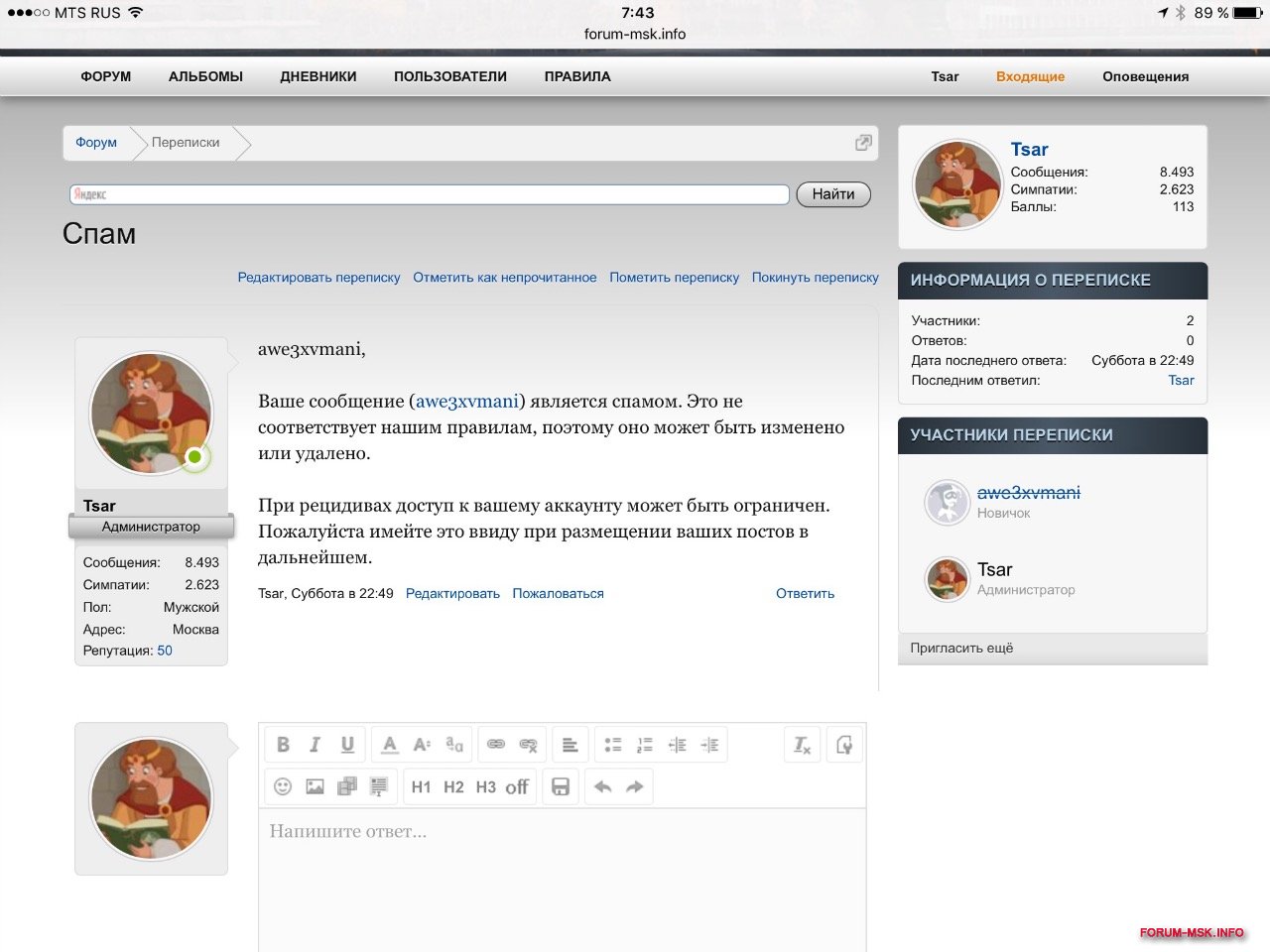
Task: Redo edit in the editor
Action: click(635, 786)
